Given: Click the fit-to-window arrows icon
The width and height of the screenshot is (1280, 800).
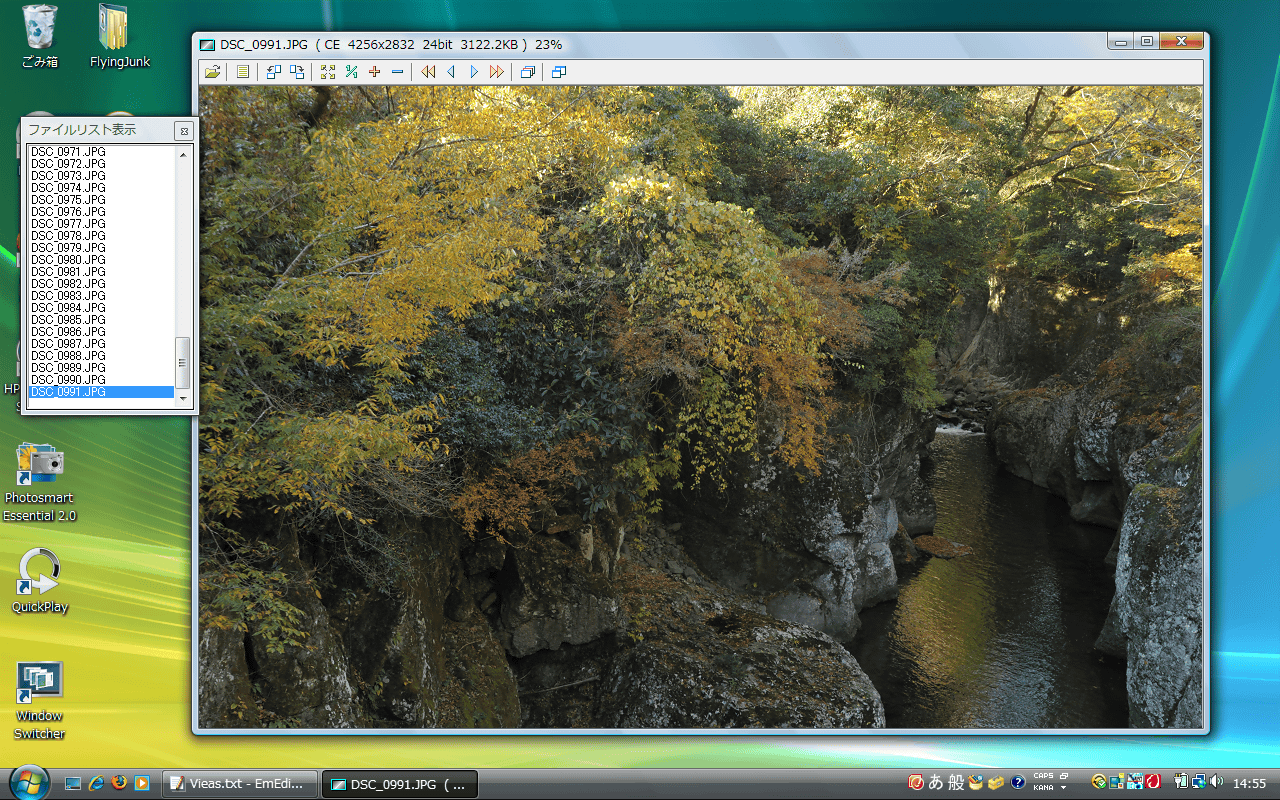Looking at the screenshot, I should pos(328,72).
